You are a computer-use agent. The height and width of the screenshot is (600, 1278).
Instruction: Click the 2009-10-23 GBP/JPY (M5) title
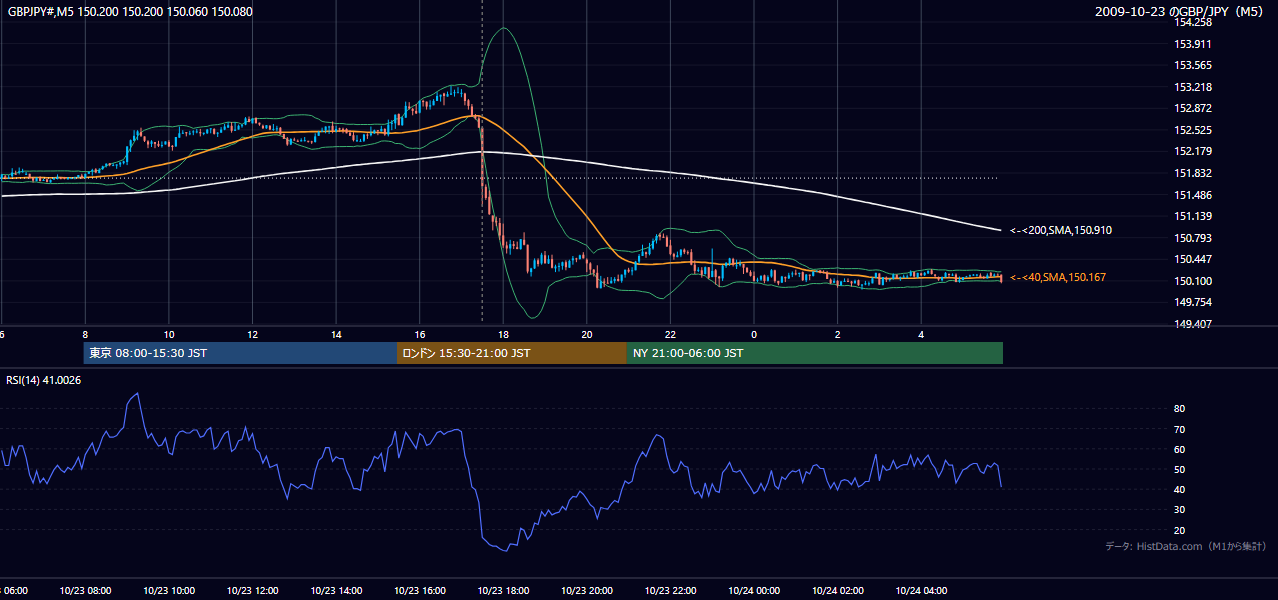pyautogui.click(x=1181, y=12)
